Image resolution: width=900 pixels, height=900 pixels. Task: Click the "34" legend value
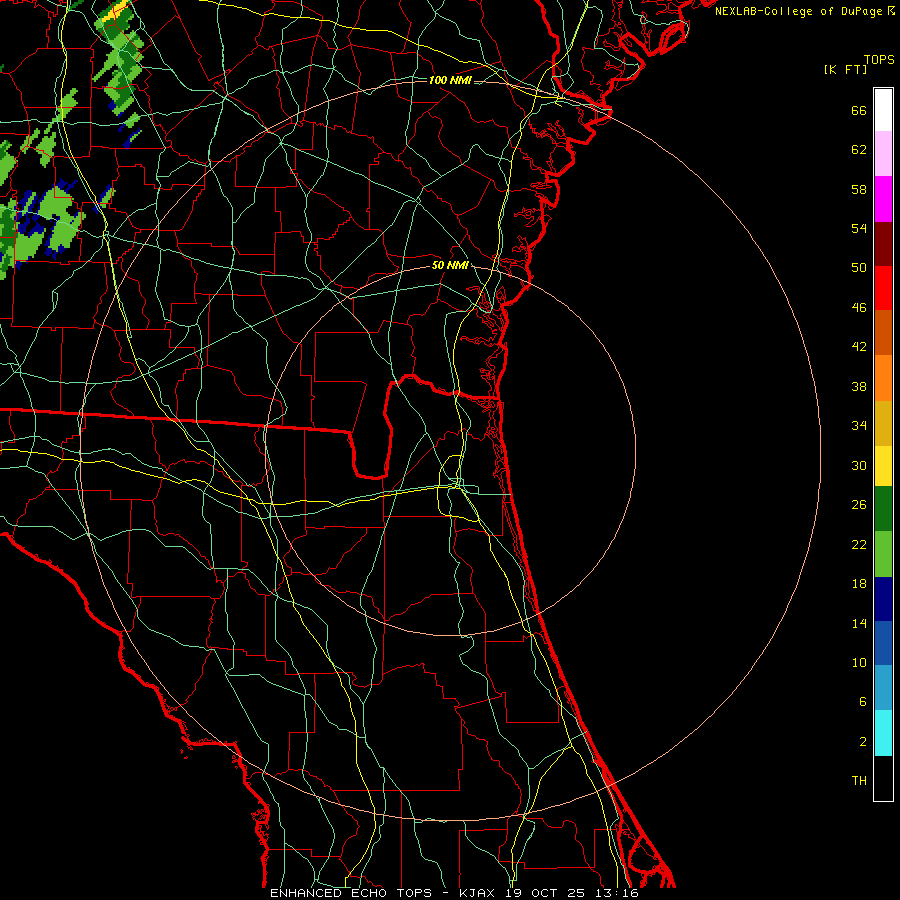[859, 426]
